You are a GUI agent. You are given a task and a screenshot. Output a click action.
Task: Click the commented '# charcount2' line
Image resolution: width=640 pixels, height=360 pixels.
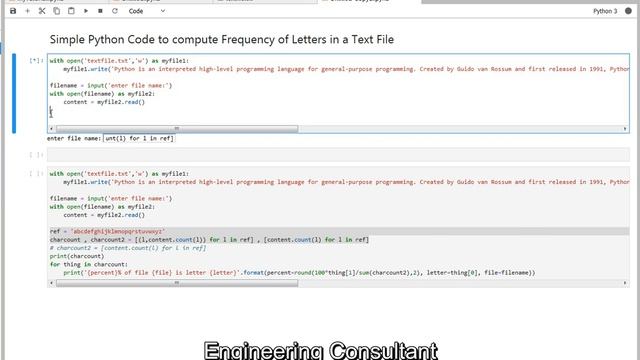[128, 248]
